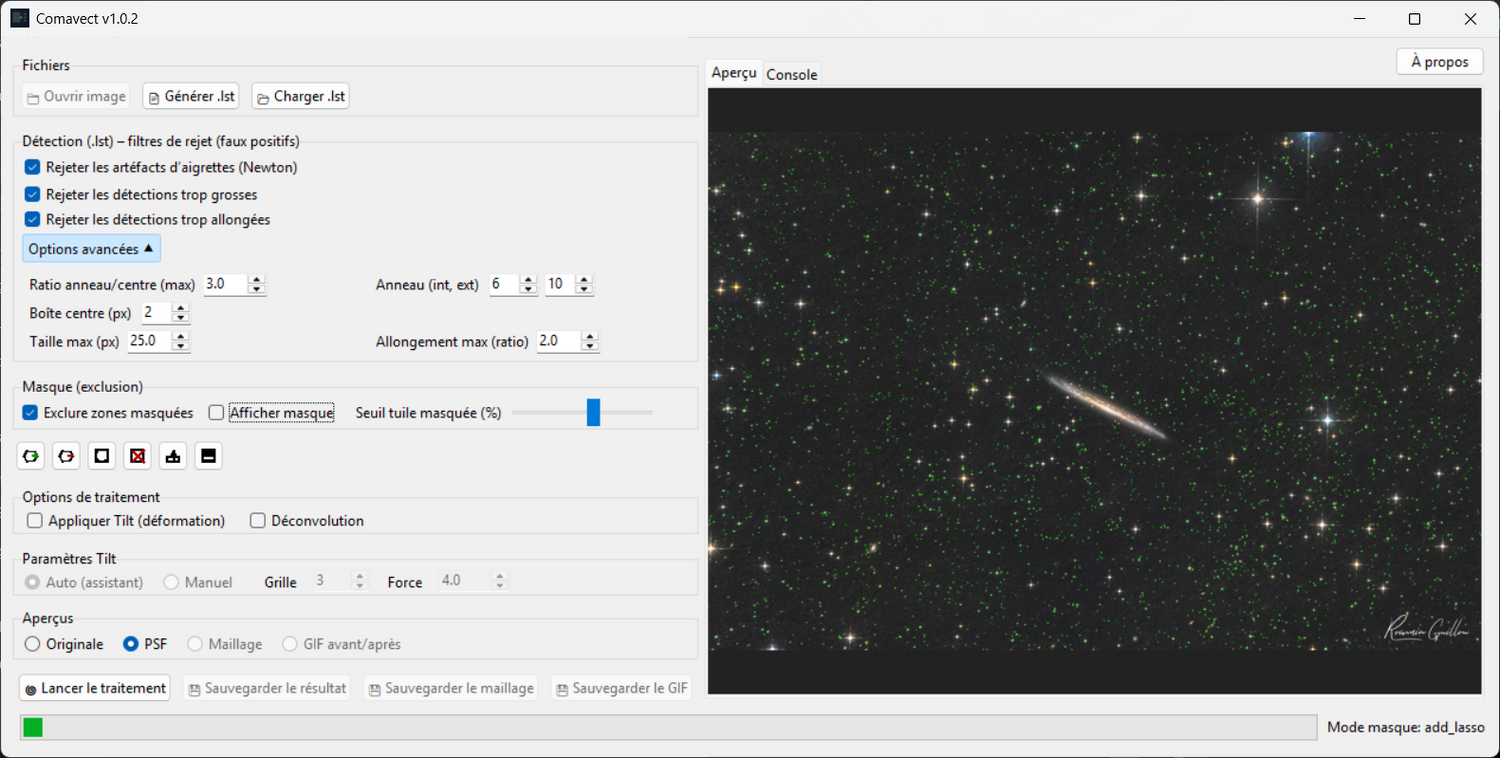Click the 'Ratio anneau/centre (max)' value field 3.0
The image size is (1500, 758).
(x=226, y=284)
